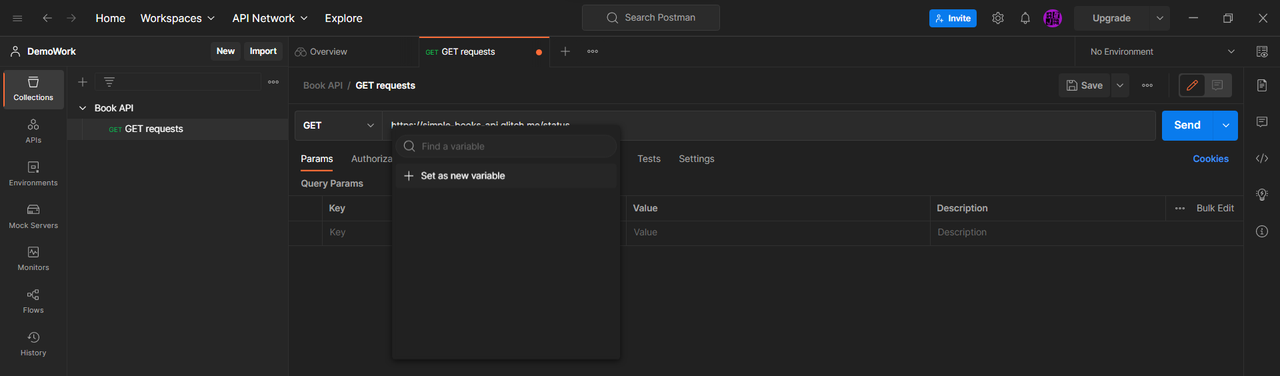Viewport: 1280px width, 376px height.
Task: Click the Import button
Action: pos(263,51)
